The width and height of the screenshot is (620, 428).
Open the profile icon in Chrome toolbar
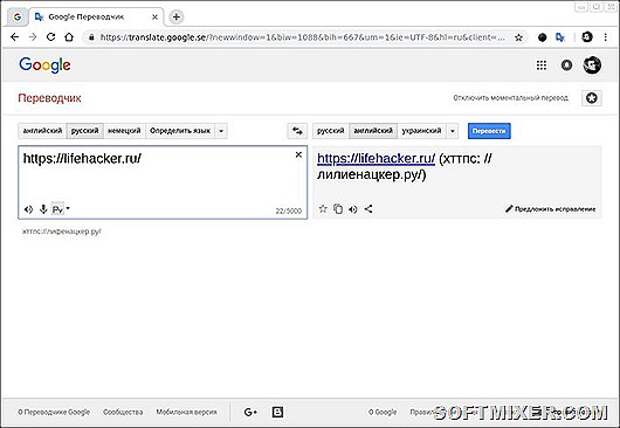click(x=587, y=37)
